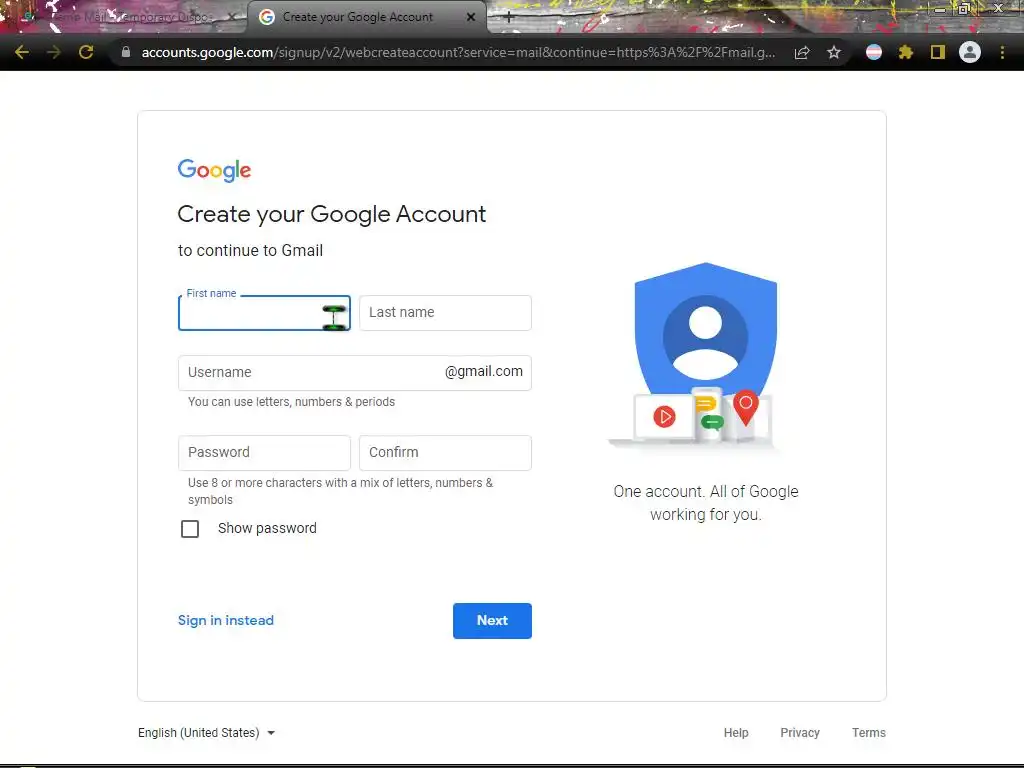Click 'You can use letters, numbers & periods' hint
The image size is (1024, 768).
coord(291,402)
